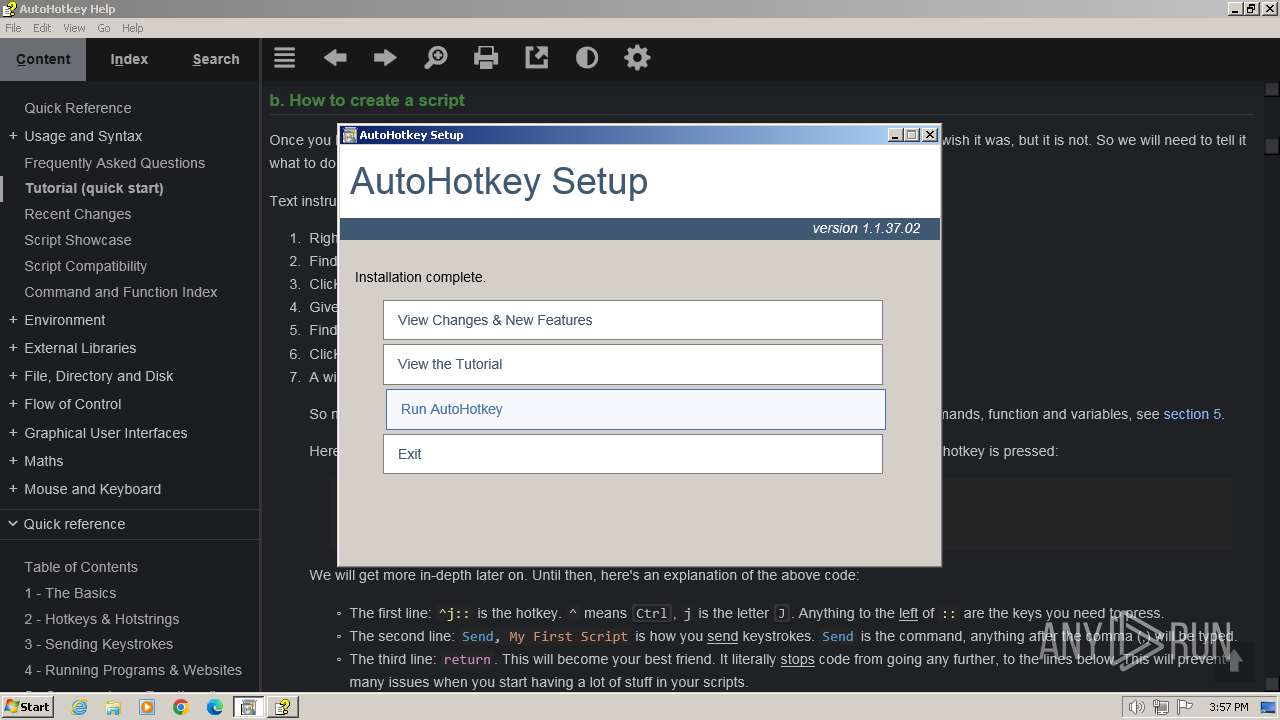Open Google Chrome from the taskbar
1280x720 pixels.
click(x=181, y=707)
